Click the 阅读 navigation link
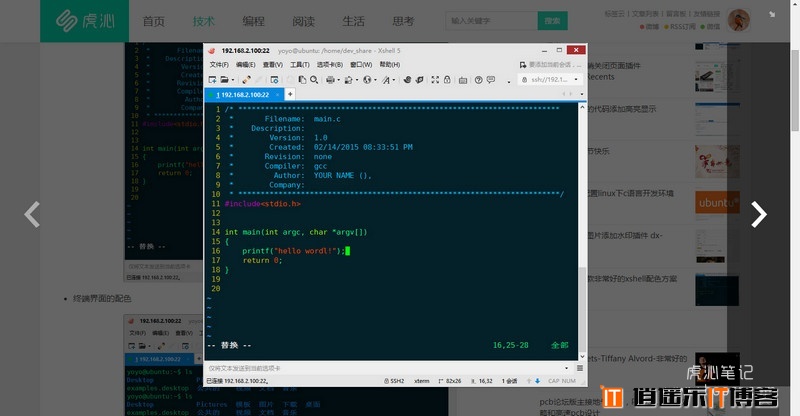800x416 pixels. pos(304,21)
